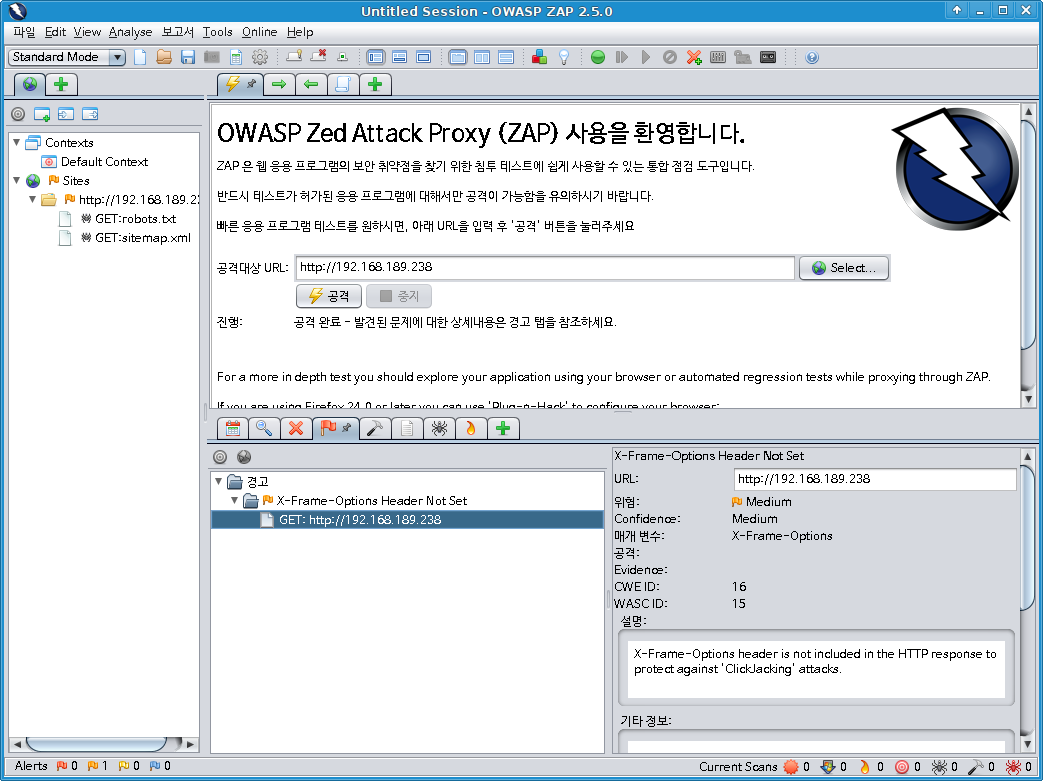Click Add custom HTTP breakpoint icon
Image resolution: width=1043 pixels, height=781 pixels.
(694, 57)
